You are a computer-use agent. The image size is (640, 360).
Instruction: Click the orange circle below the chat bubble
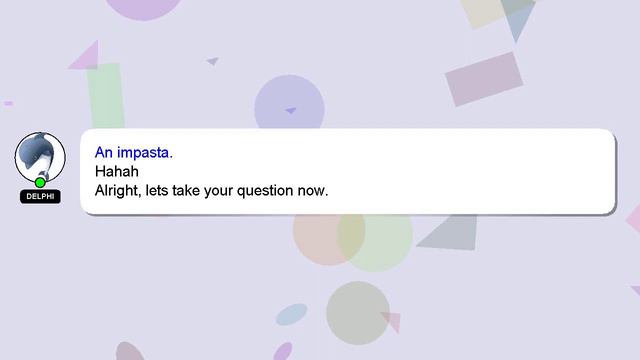(x=329, y=239)
